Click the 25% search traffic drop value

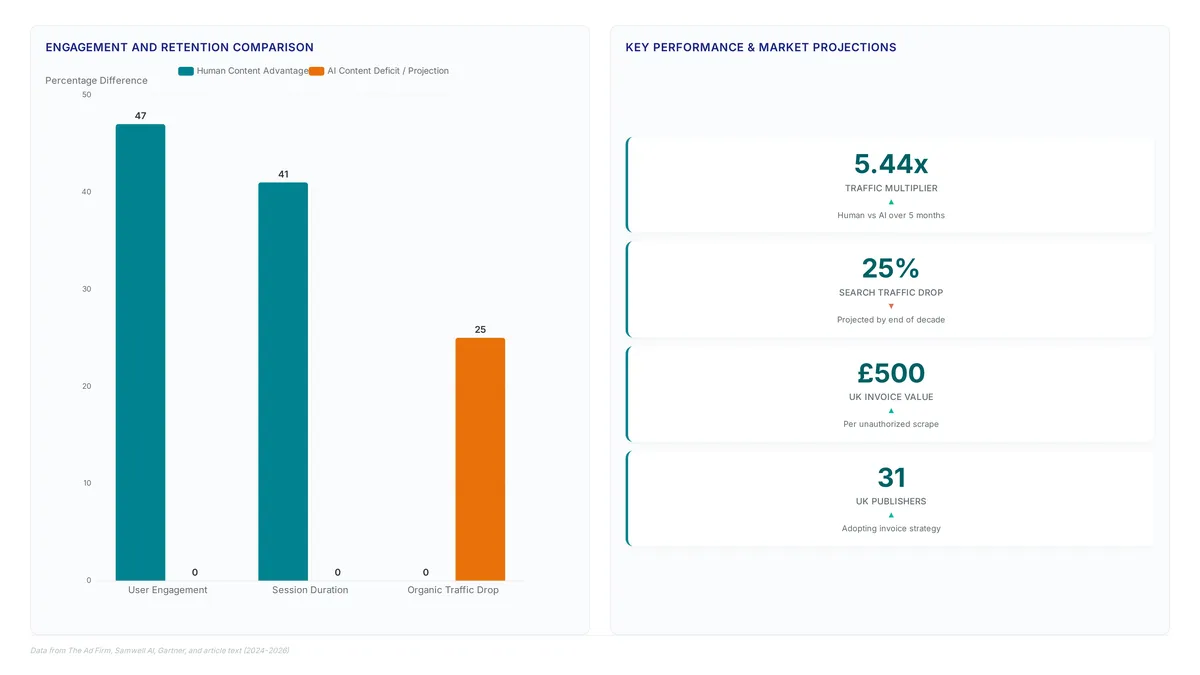[x=891, y=268]
